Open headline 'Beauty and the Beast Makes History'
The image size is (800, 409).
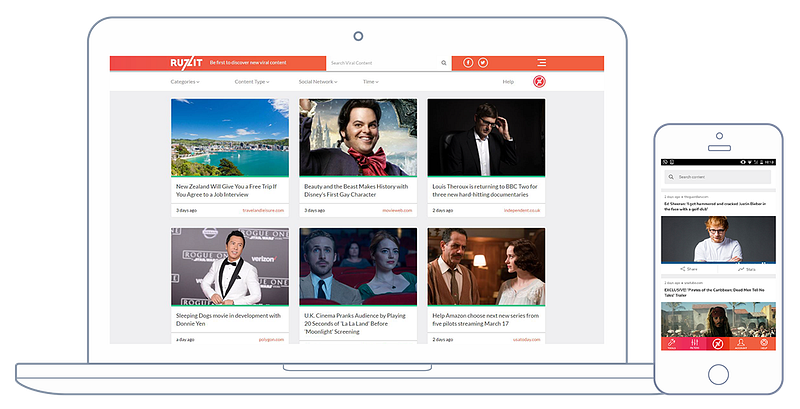click(x=356, y=190)
